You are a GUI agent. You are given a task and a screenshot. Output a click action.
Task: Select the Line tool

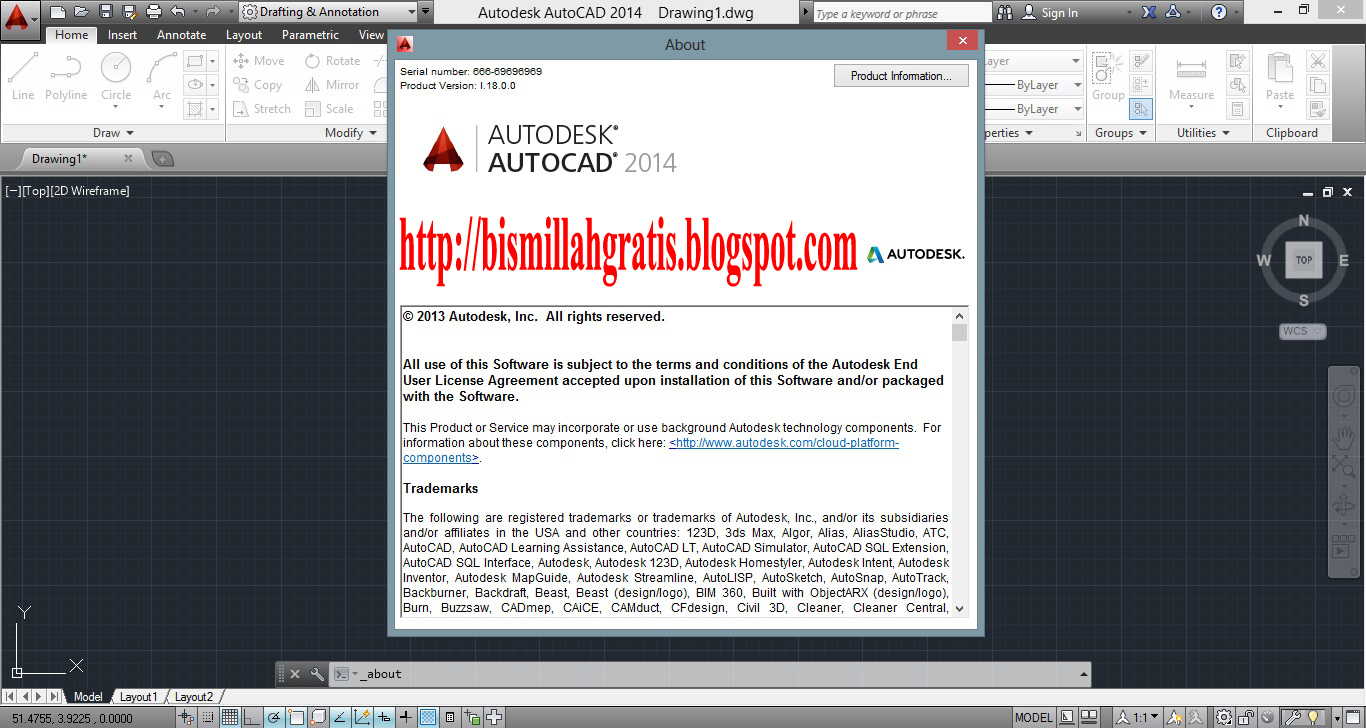pos(23,76)
